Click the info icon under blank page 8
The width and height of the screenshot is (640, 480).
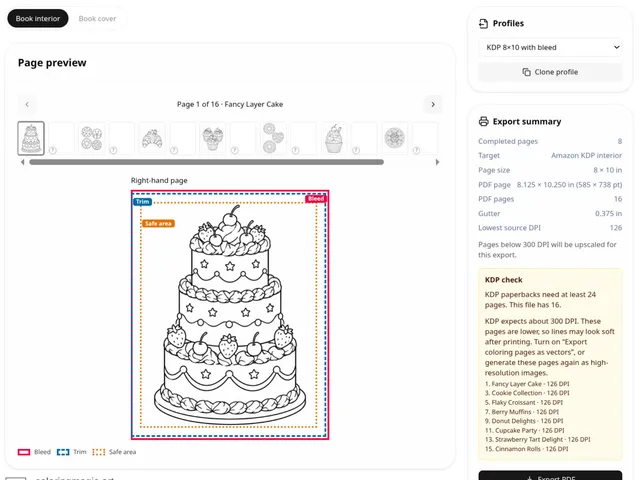point(234,150)
